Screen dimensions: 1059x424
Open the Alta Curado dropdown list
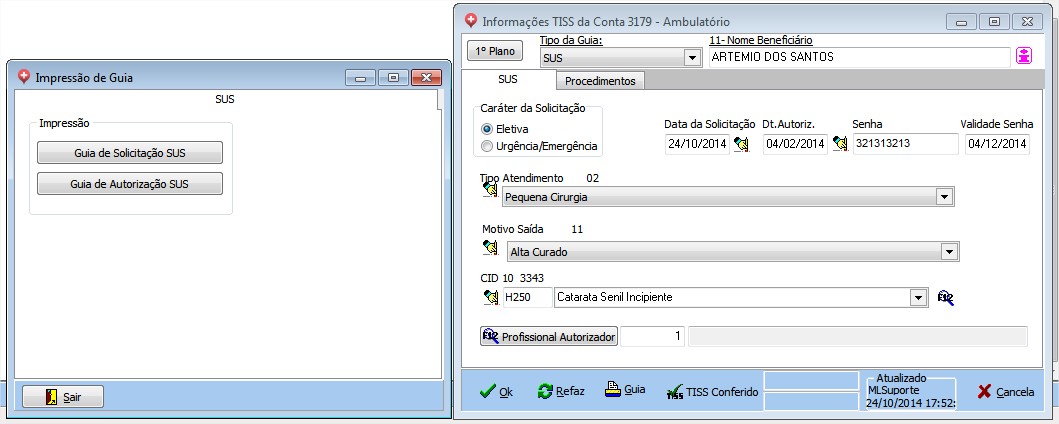pos(949,252)
